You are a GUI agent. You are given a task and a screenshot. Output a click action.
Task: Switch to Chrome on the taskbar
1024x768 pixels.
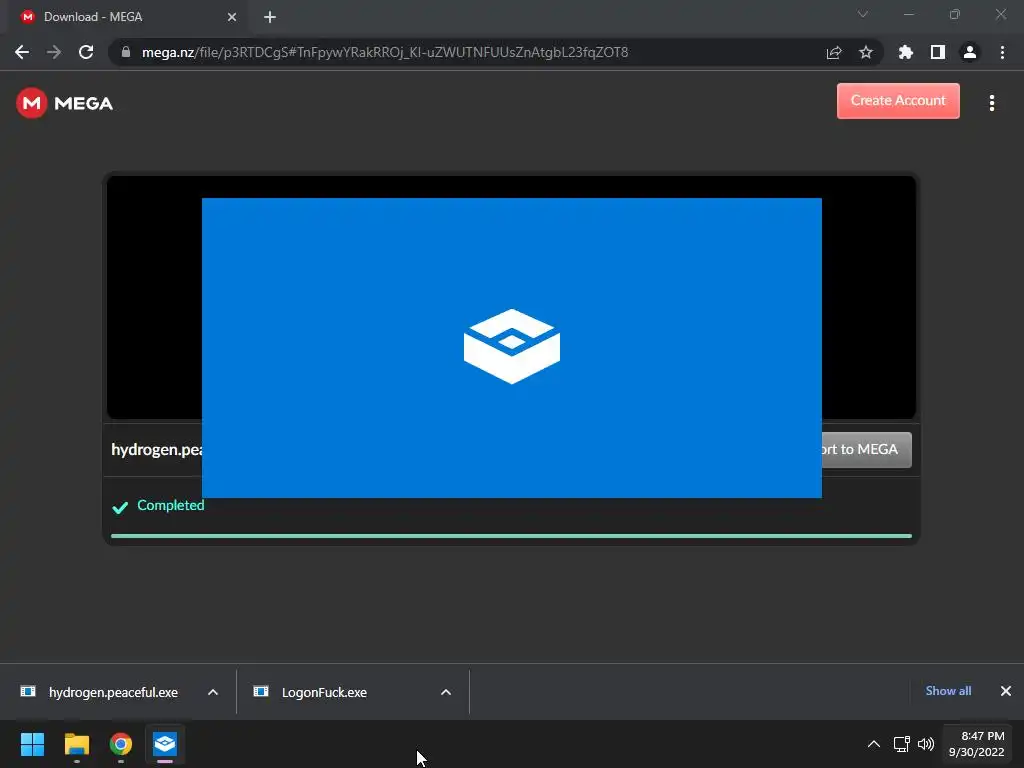click(x=121, y=744)
